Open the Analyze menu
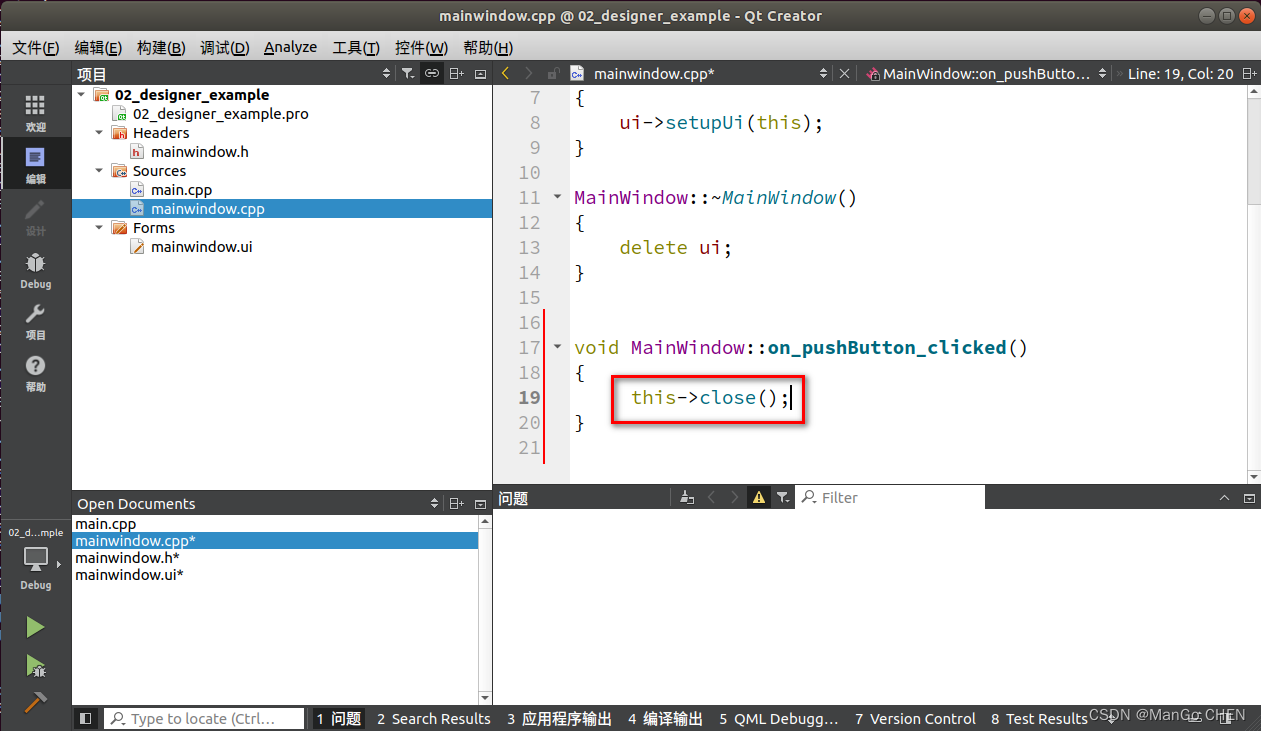Image resolution: width=1261 pixels, height=731 pixels. pos(290,47)
